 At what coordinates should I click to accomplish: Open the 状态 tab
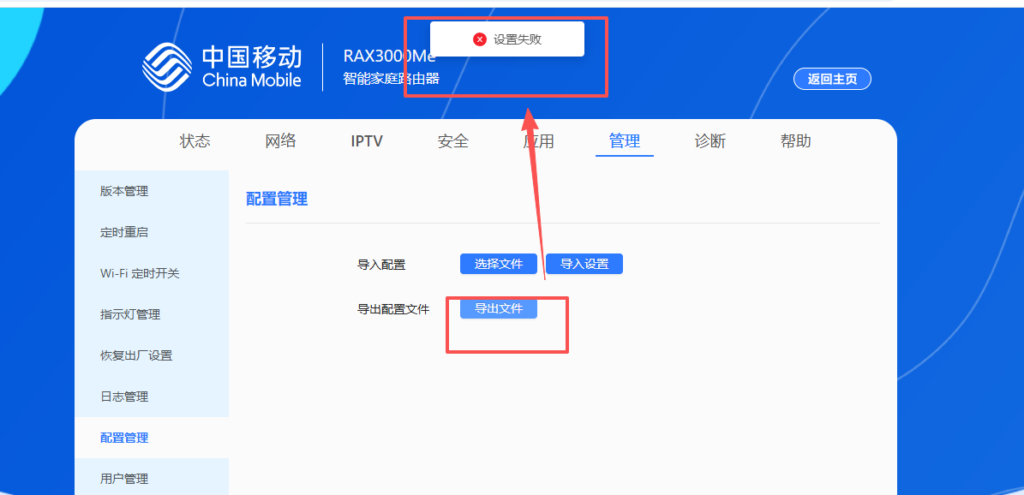point(195,141)
